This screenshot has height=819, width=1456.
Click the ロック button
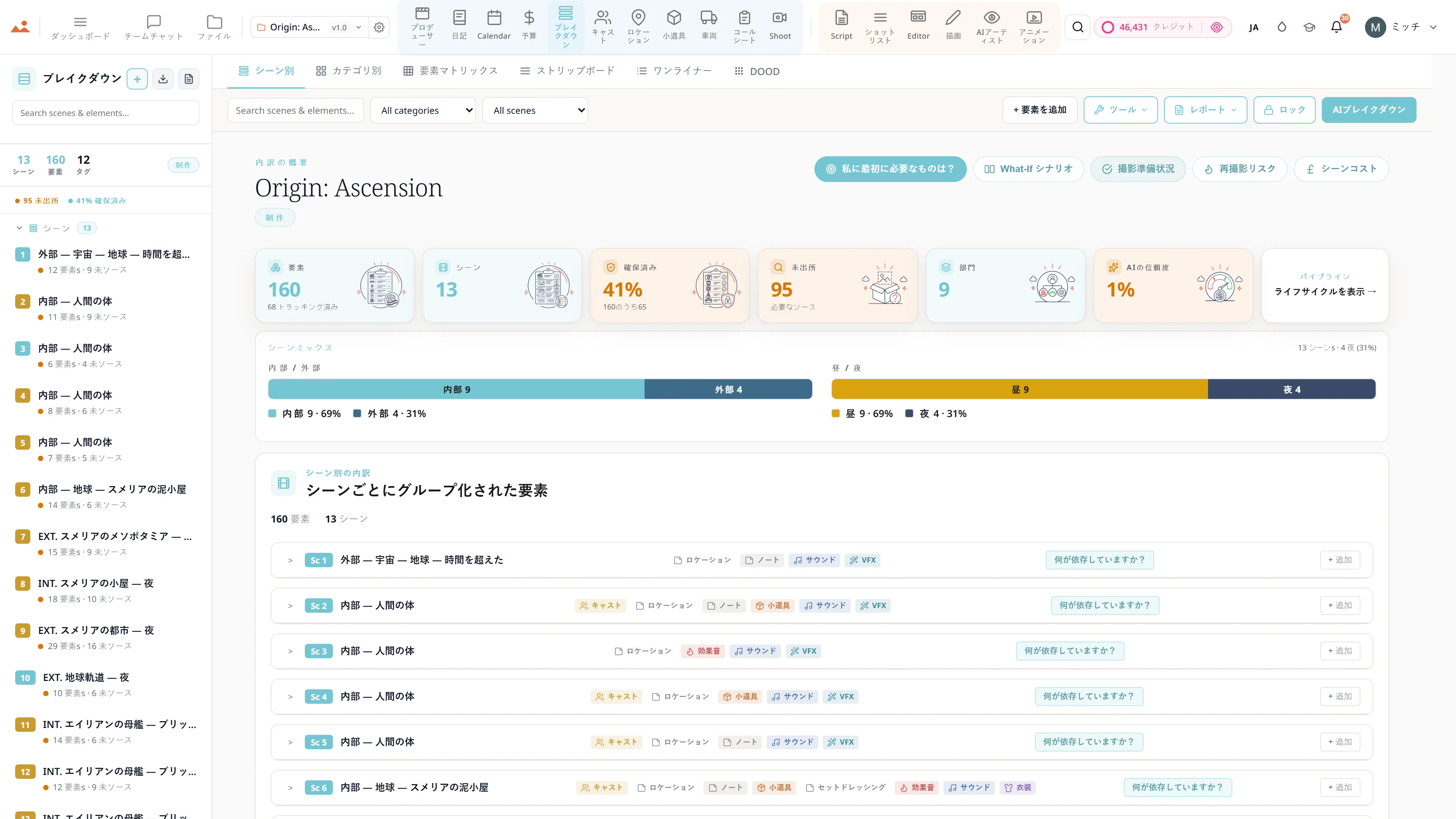pos(1284,110)
